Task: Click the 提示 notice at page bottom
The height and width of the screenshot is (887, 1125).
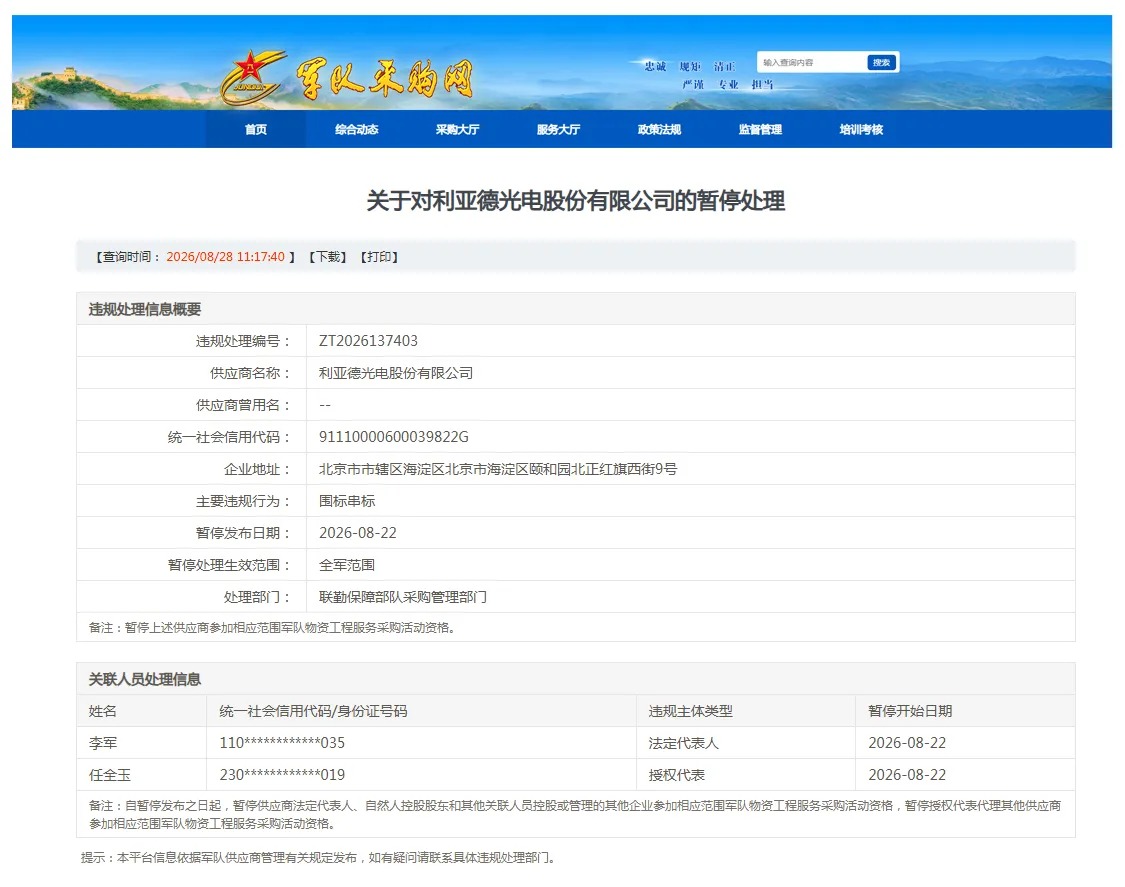Action: coord(318,858)
